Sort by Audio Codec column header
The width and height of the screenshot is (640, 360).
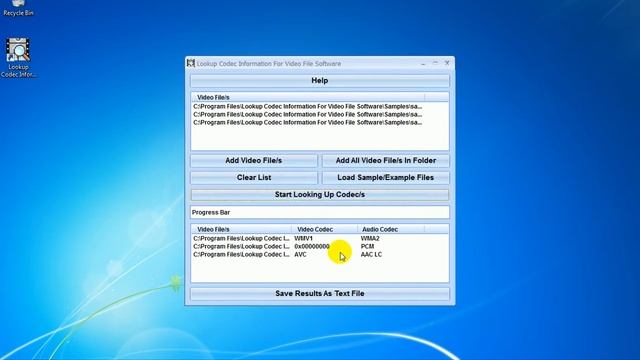coord(391,229)
